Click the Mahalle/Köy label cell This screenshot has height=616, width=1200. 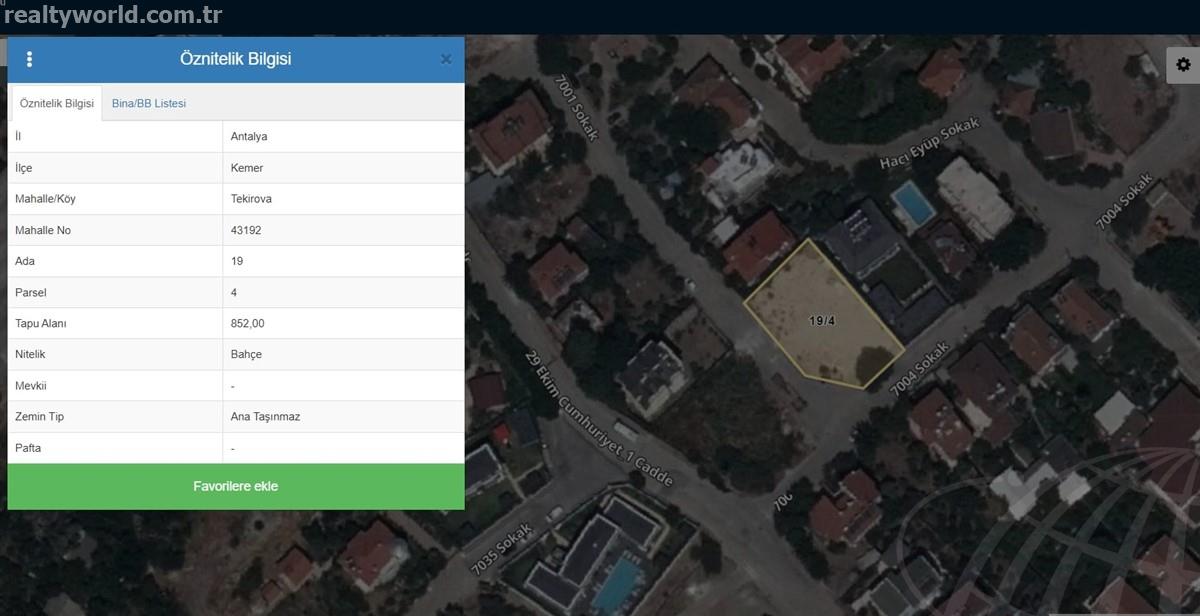(x=115, y=199)
